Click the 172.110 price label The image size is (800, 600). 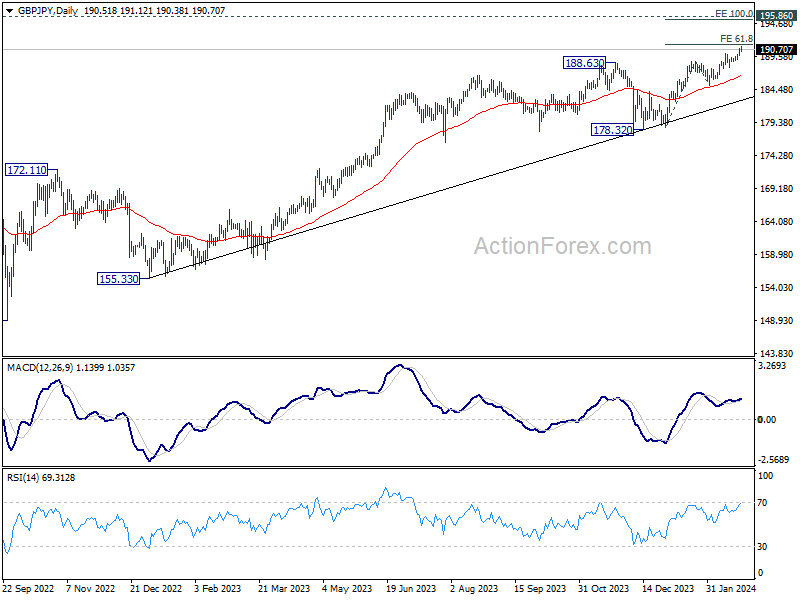tap(27, 170)
